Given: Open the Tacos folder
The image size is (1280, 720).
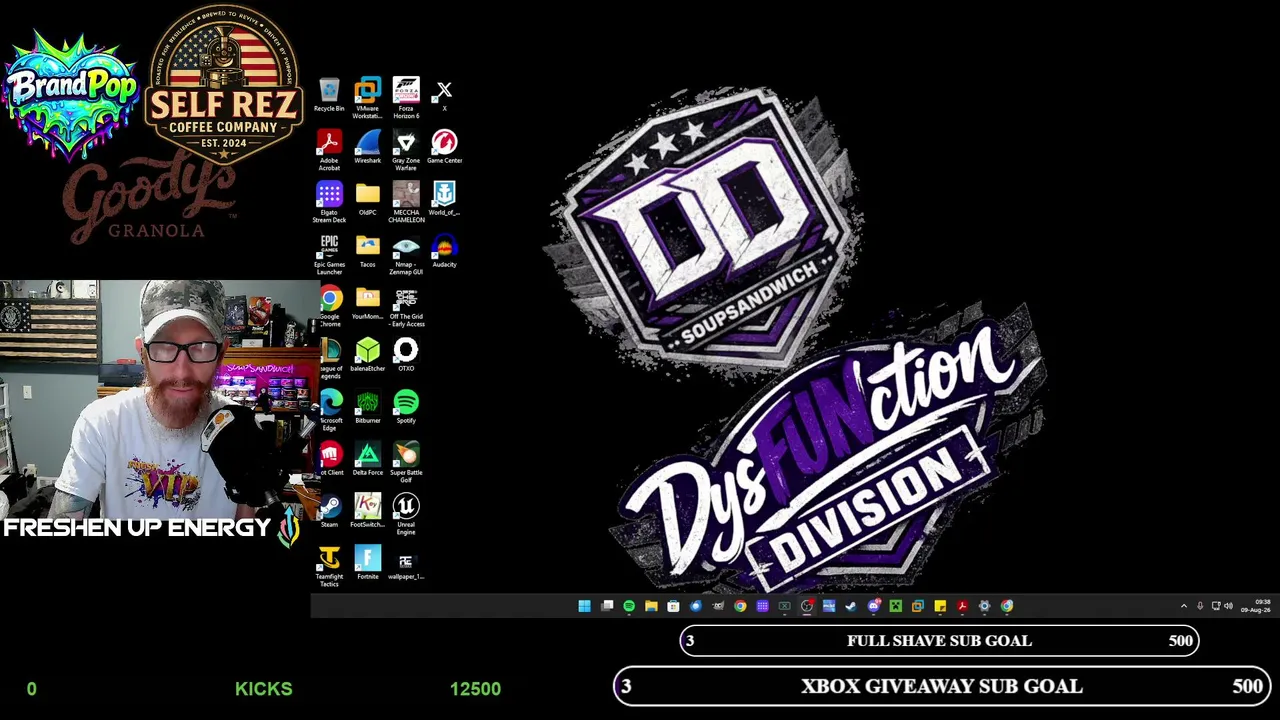Looking at the screenshot, I should 367,252.
